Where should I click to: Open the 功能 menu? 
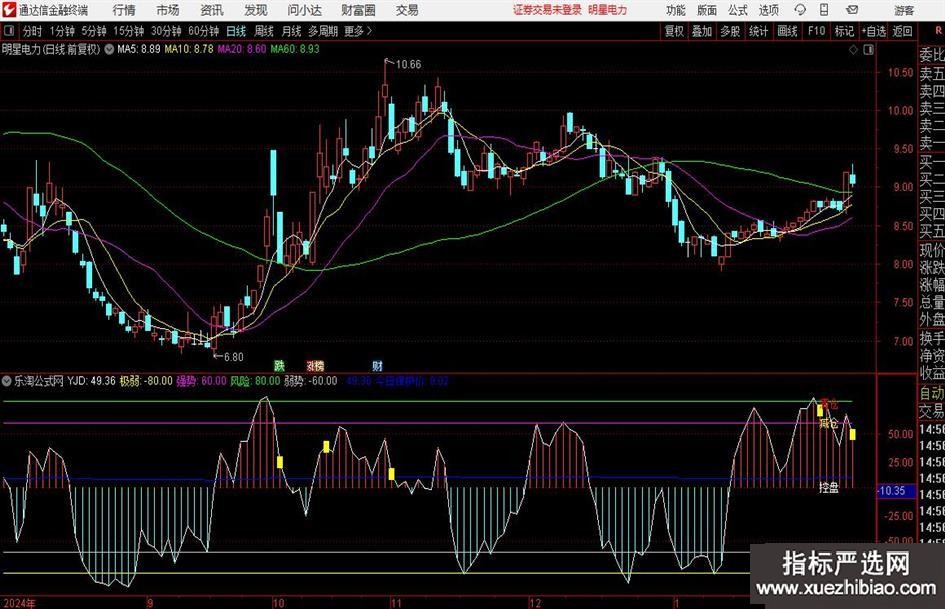(676, 10)
